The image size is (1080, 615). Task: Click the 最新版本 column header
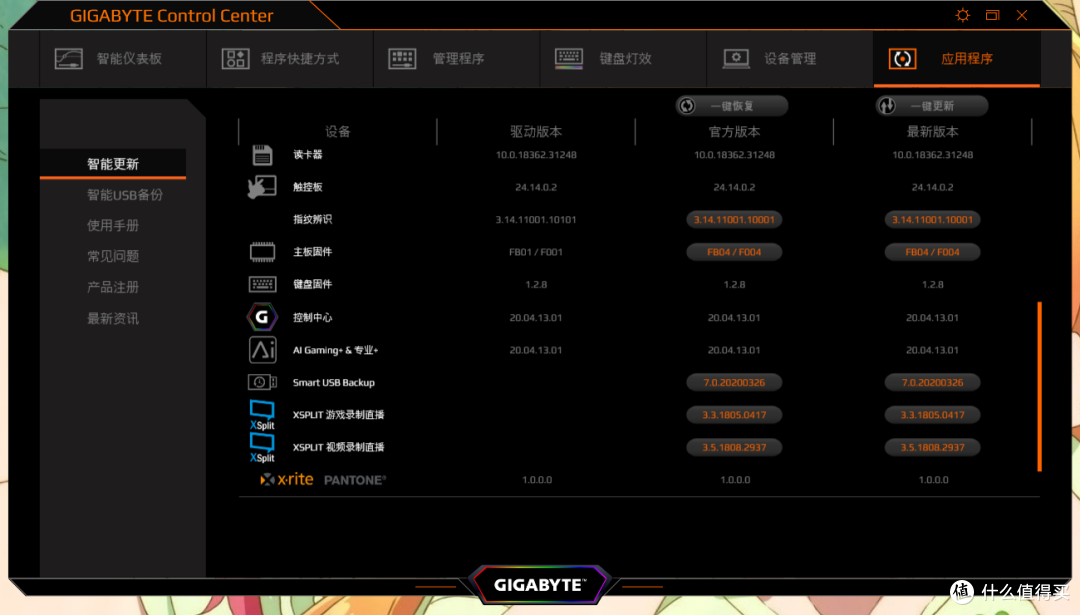coord(933,132)
